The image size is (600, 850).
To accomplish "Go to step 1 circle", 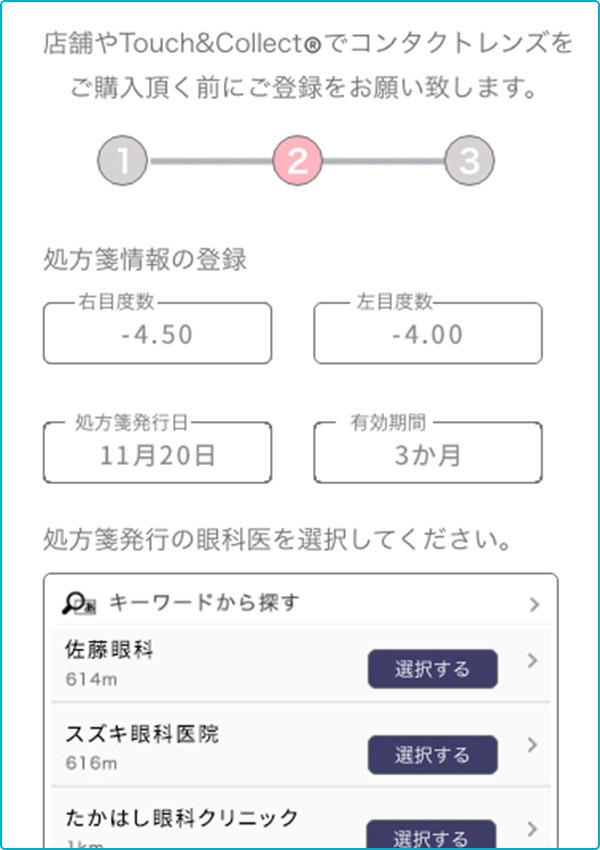I will pyautogui.click(x=122, y=160).
